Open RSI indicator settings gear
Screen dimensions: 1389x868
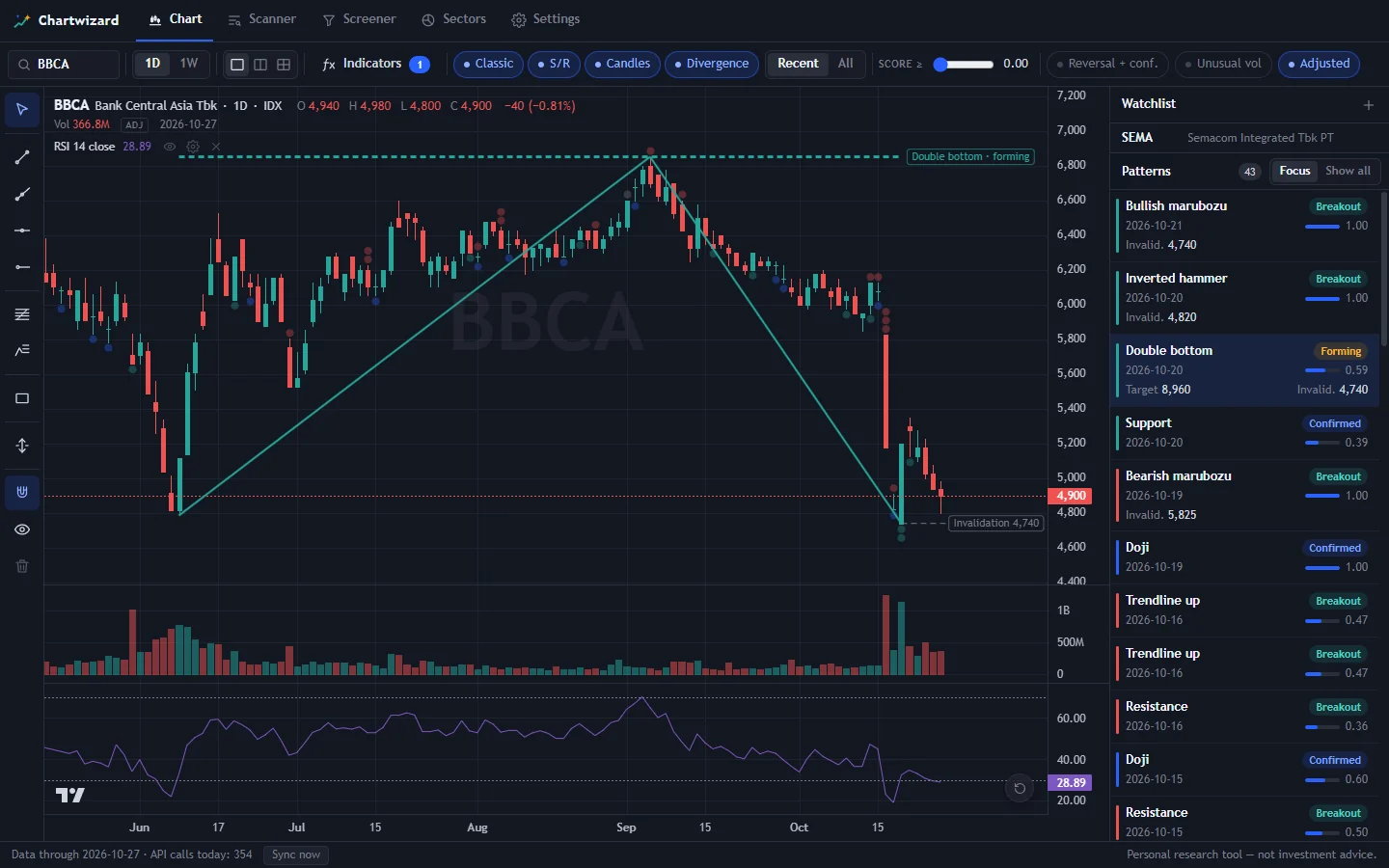193,147
